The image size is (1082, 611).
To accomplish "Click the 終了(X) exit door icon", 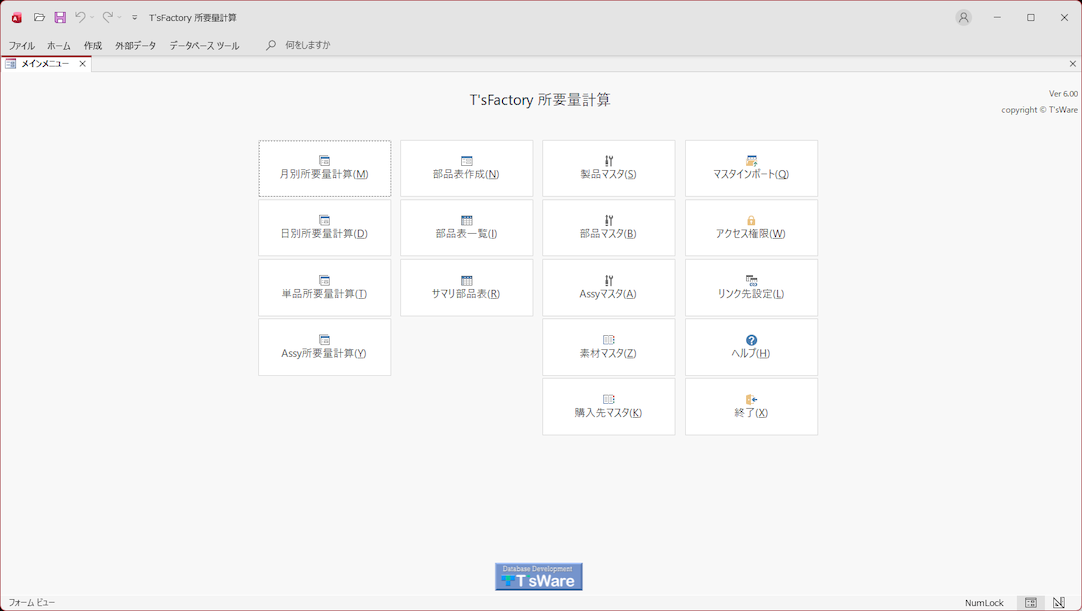I will [x=751, y=400].
